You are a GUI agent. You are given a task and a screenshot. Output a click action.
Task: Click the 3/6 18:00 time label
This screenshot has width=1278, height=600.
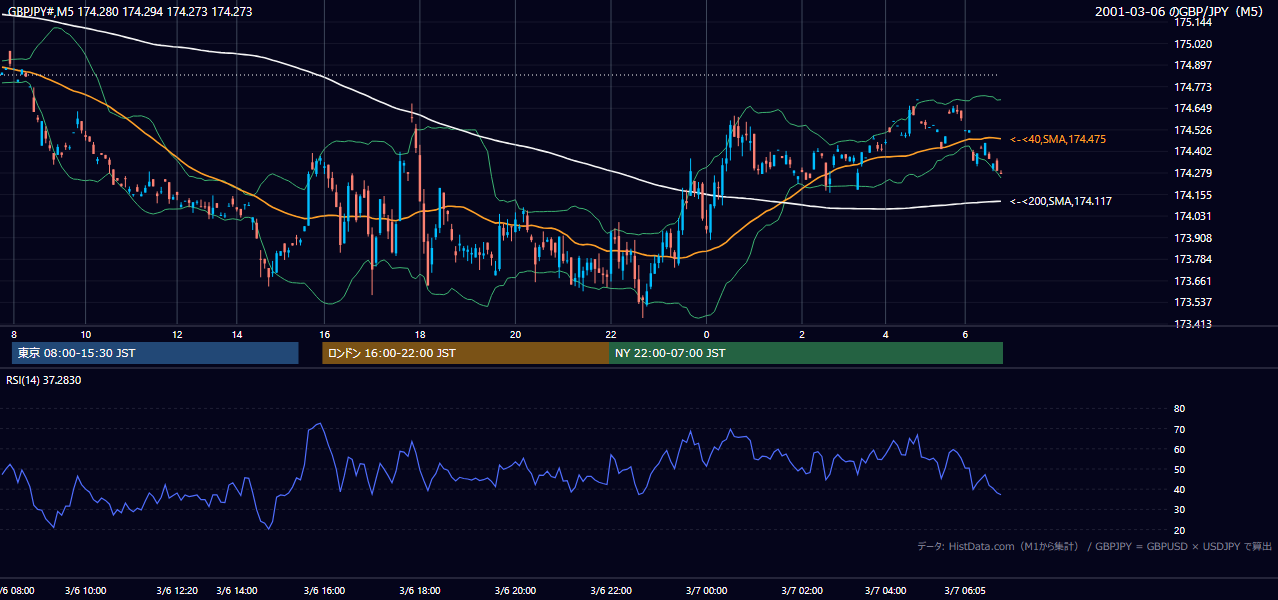(420, 590)
